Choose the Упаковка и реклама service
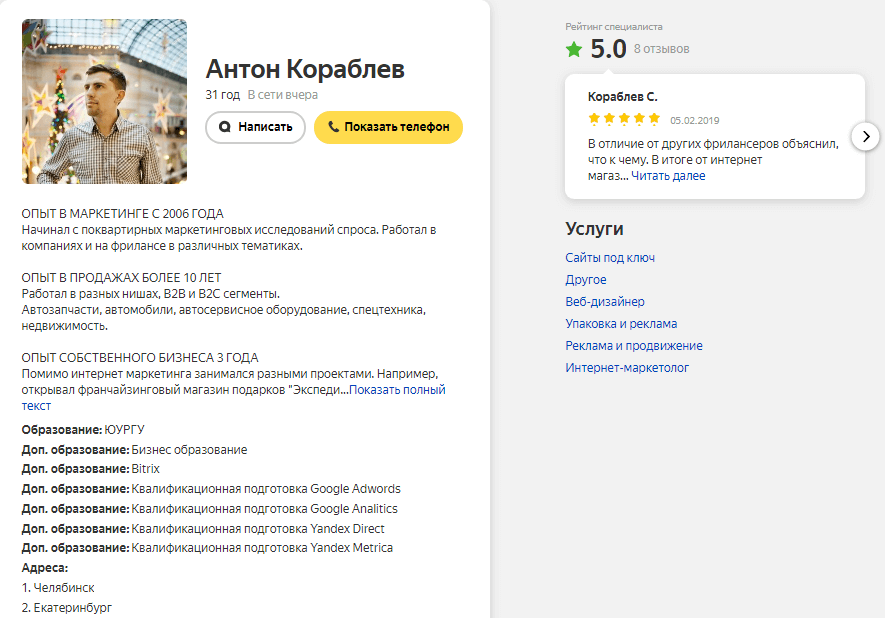 click(x=621, y=324)
